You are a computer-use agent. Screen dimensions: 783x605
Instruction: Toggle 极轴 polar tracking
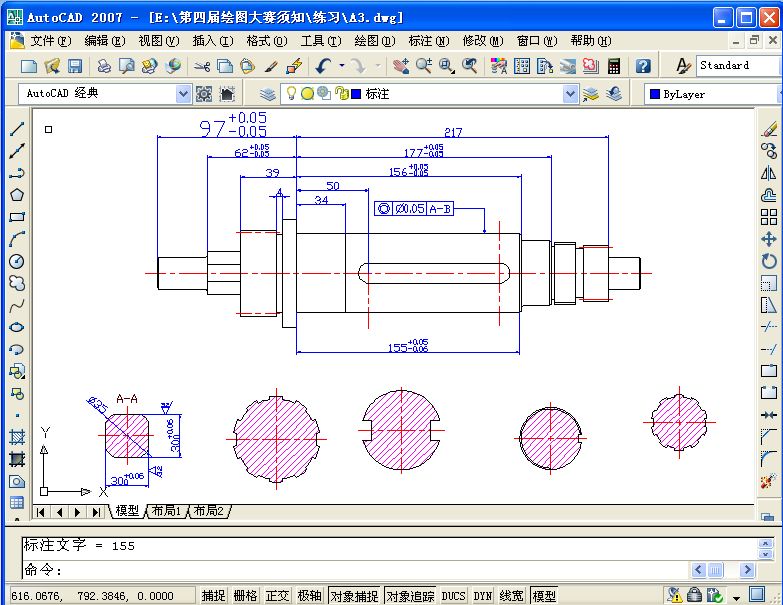pyautogui.click(x=309, y=596)
